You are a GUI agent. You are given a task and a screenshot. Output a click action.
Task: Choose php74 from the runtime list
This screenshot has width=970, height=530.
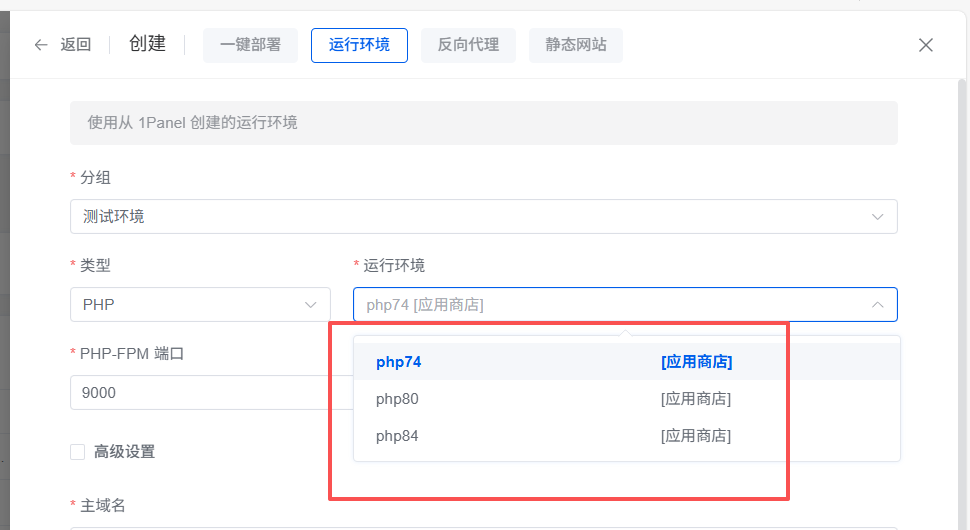coord(399,362)
